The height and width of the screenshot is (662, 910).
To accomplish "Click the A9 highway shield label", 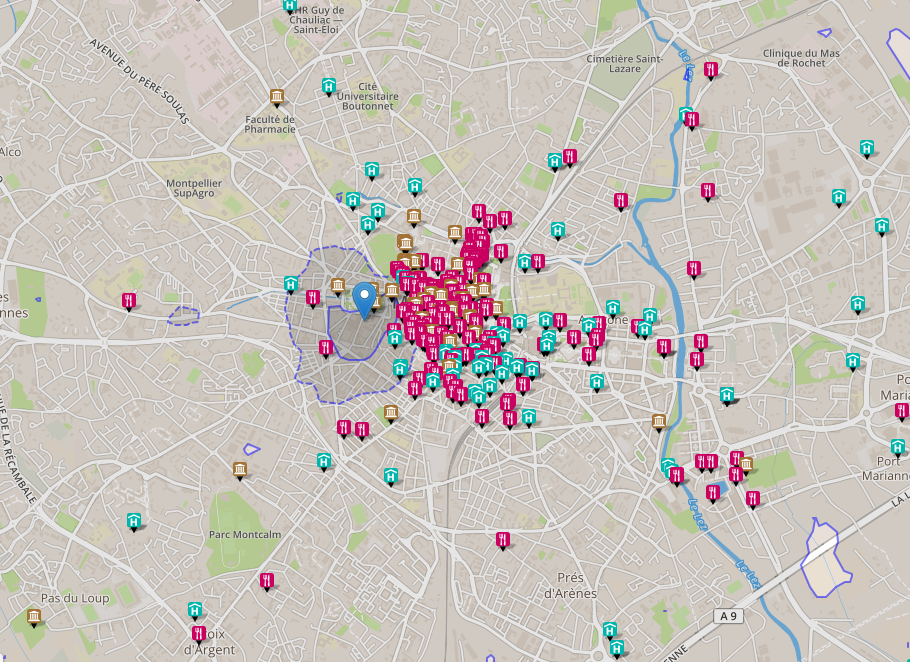I will click(x=731, y=616).
